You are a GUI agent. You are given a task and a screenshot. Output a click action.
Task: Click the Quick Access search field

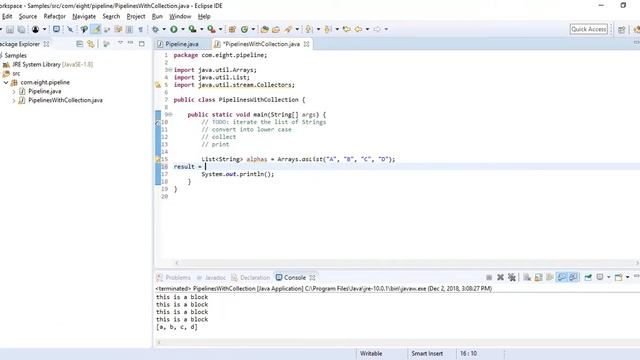tap(589, 29)
